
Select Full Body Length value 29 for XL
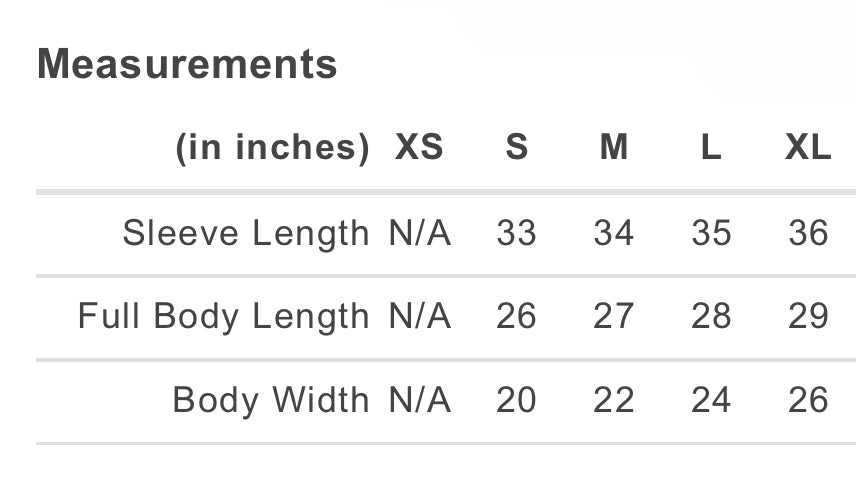(808, 317)
